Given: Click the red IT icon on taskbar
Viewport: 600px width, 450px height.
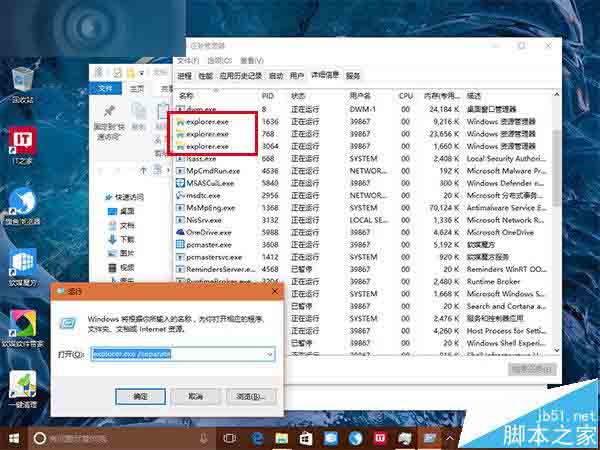Looking at the screenshot, I should 380,439.
